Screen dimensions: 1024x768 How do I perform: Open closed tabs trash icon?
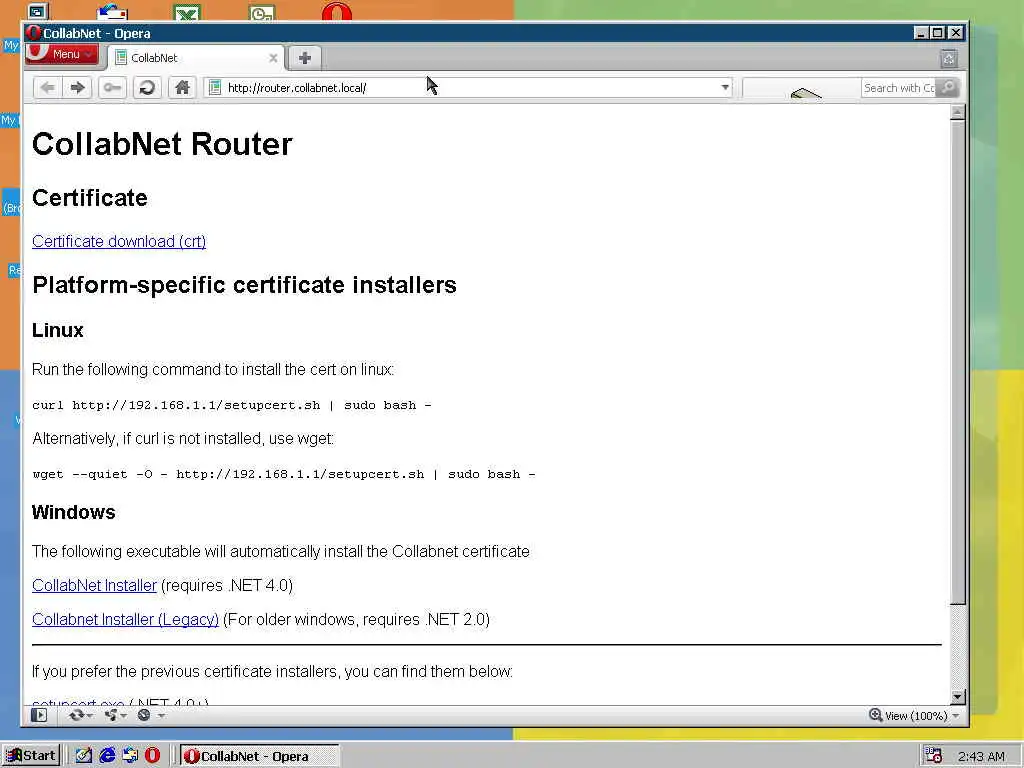949,59
